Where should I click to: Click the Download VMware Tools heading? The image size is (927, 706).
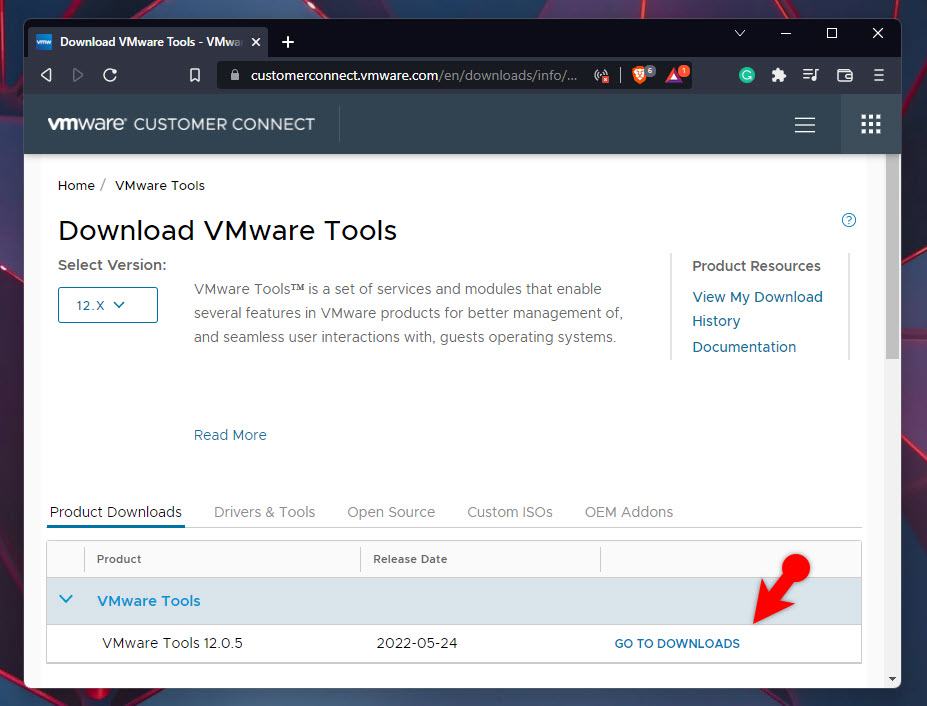pos(227,231)
